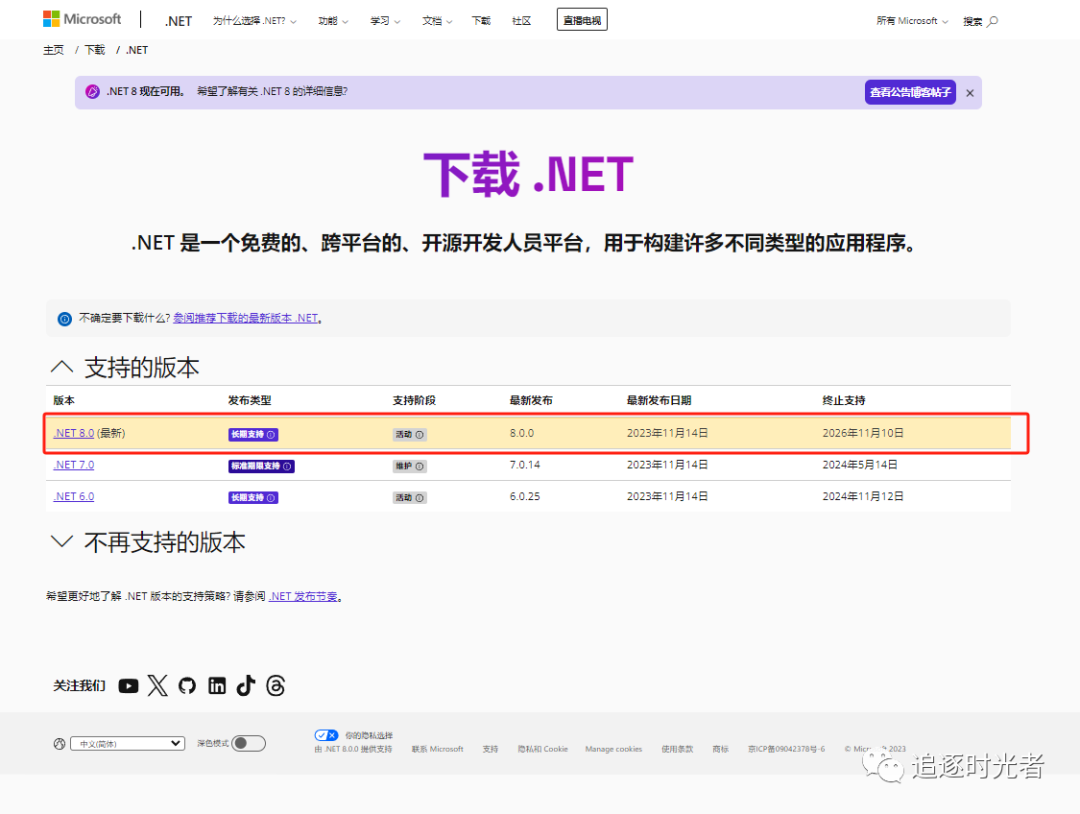Click the search magnifier icon in header
The image size is (1080, 814).
tap(992, 21)
